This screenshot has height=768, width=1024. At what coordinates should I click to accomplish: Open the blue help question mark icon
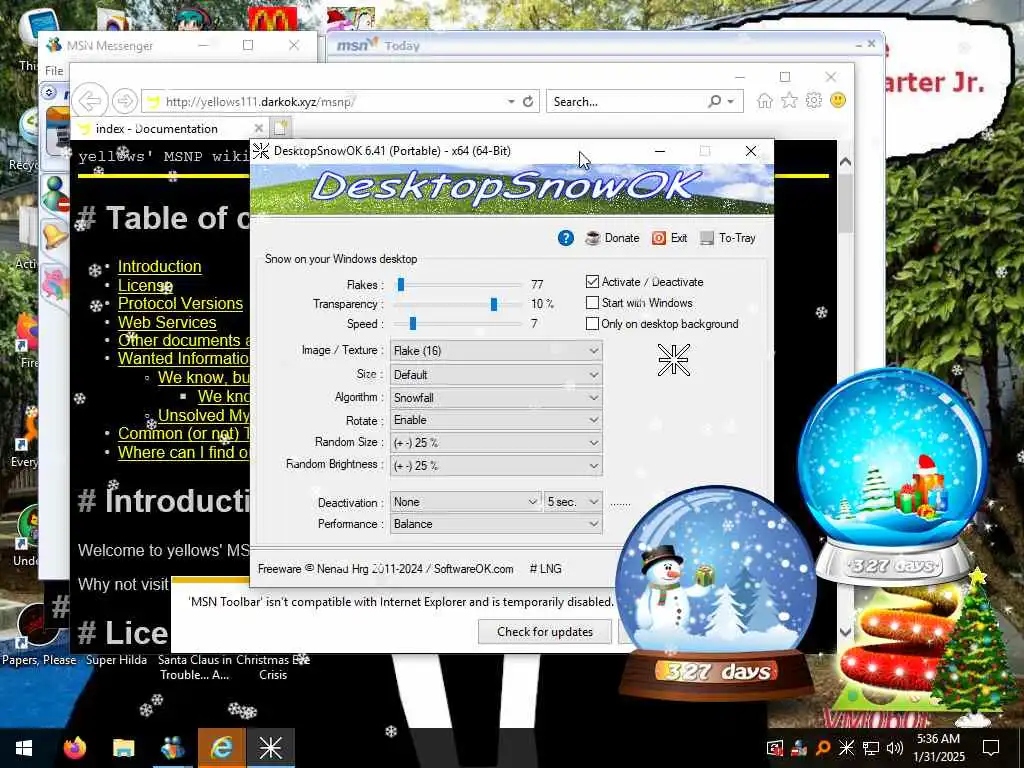click(x=566, y=238)
